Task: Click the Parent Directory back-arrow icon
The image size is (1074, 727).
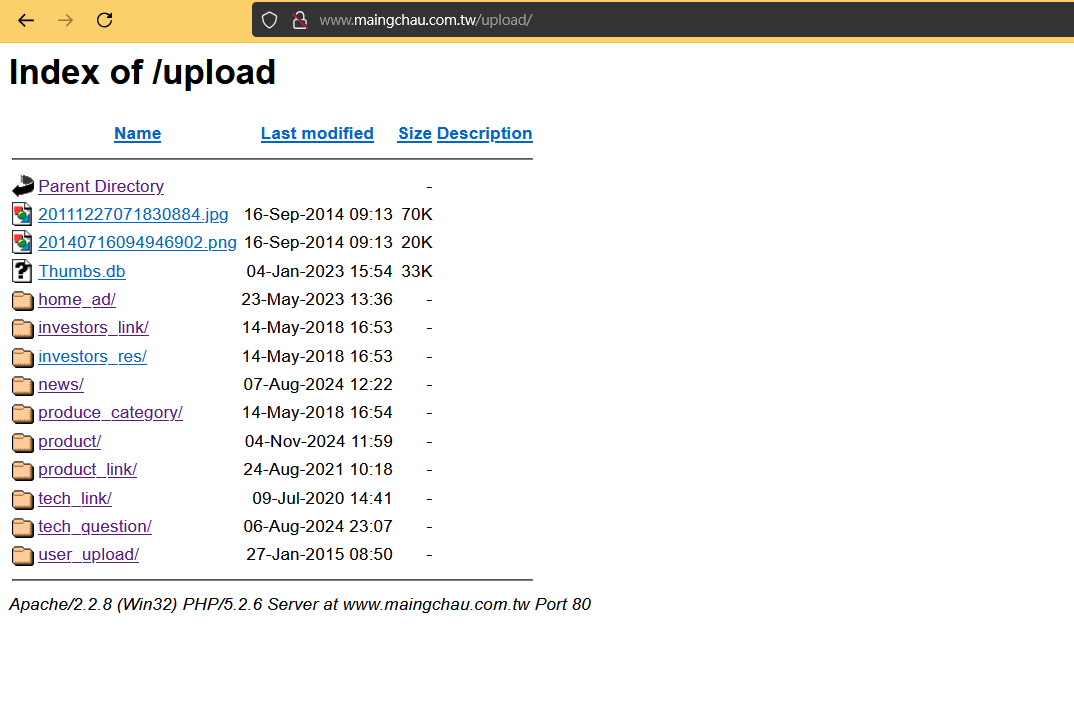Action: (x=23, y=186)
